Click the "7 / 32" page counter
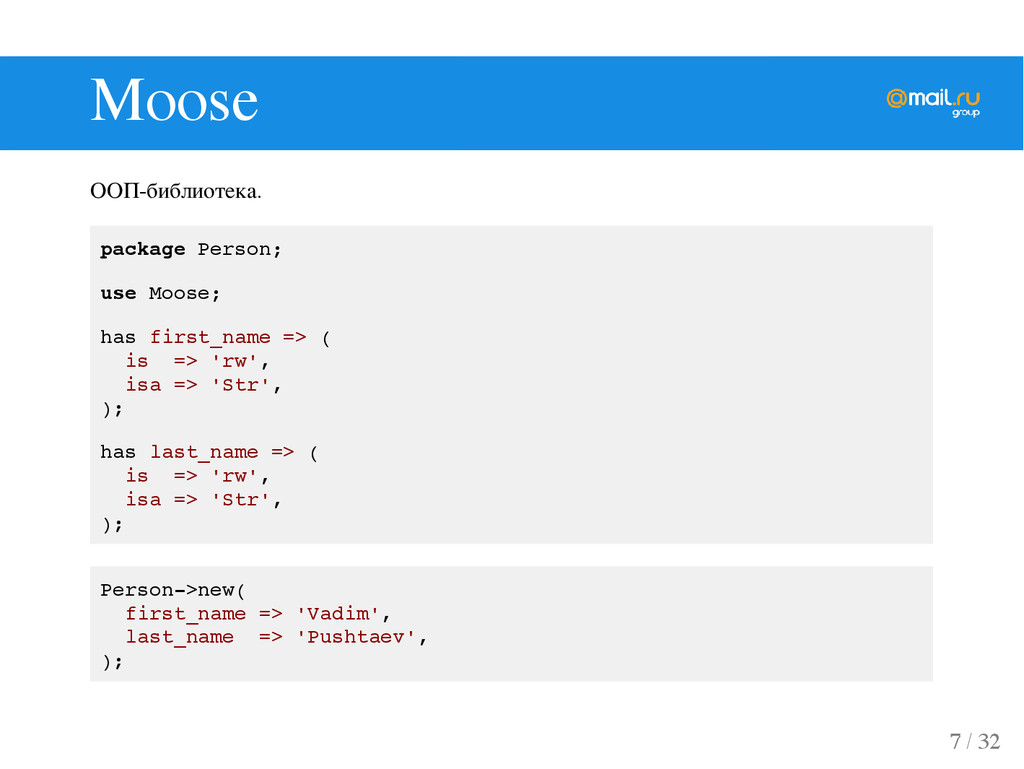Viewport: 1024px width, 769px height. [x=974, y=742]
